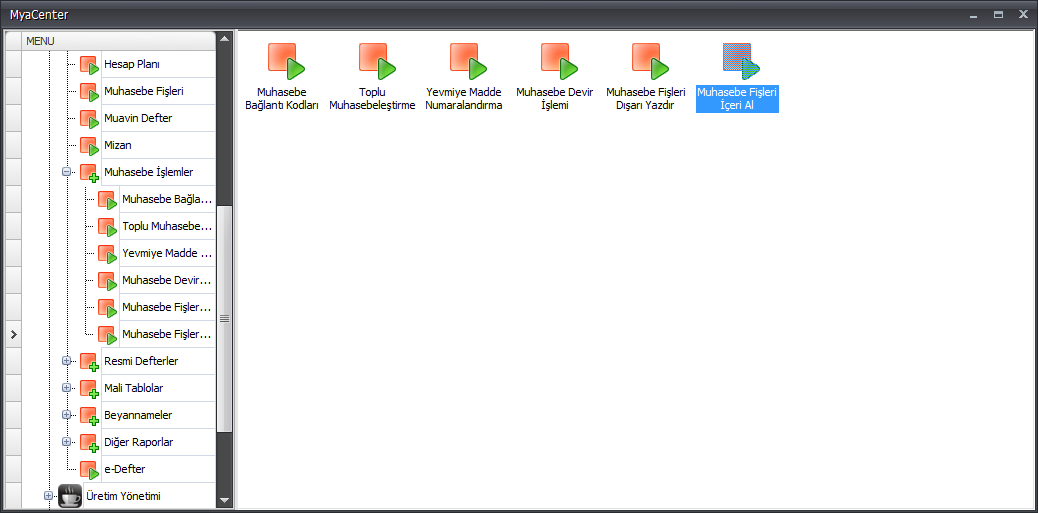Expand the Üretim Yönetimi node
This screenshot has height=513, width=1038.
48,495
